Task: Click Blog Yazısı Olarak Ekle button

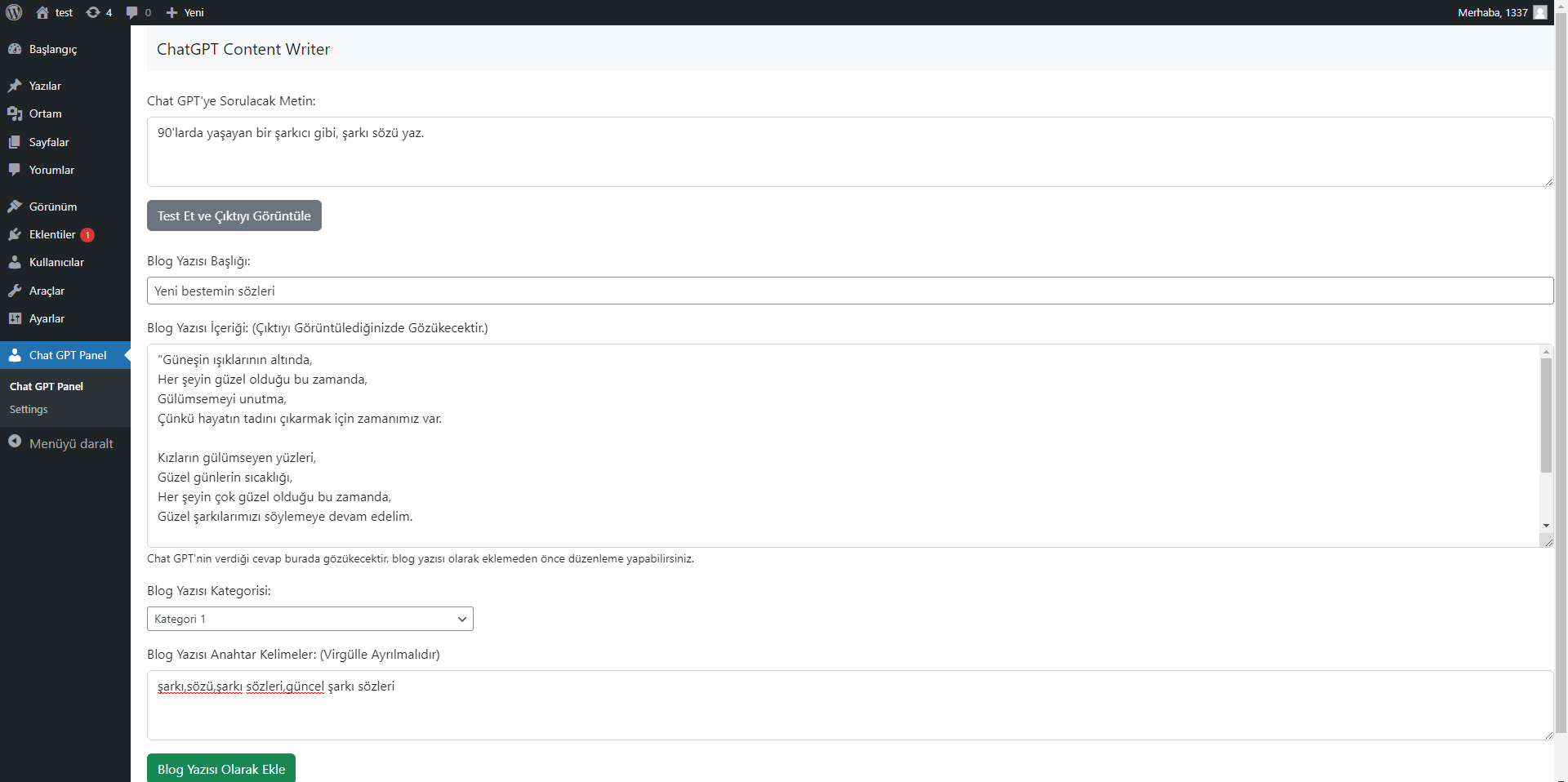Action: (221, 768)
